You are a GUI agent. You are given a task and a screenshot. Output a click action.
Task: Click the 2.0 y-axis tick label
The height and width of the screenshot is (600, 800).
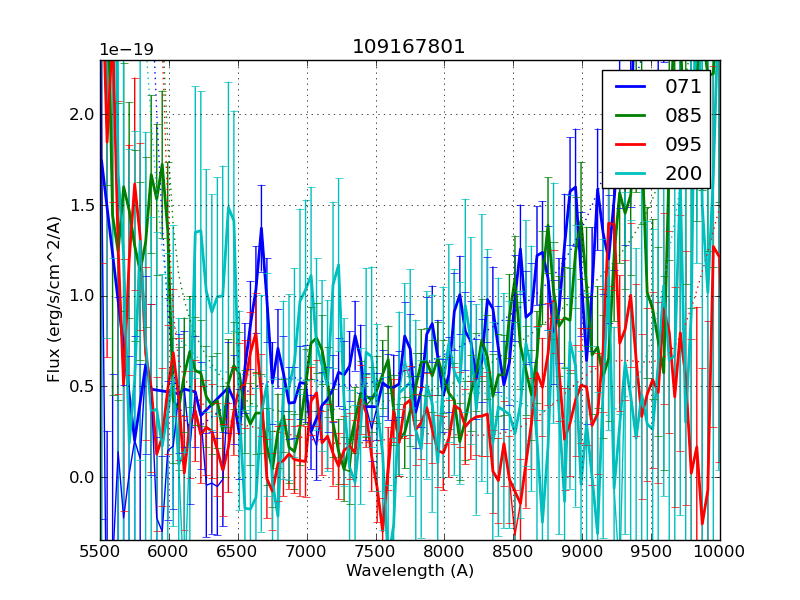[x=83, y=115]
